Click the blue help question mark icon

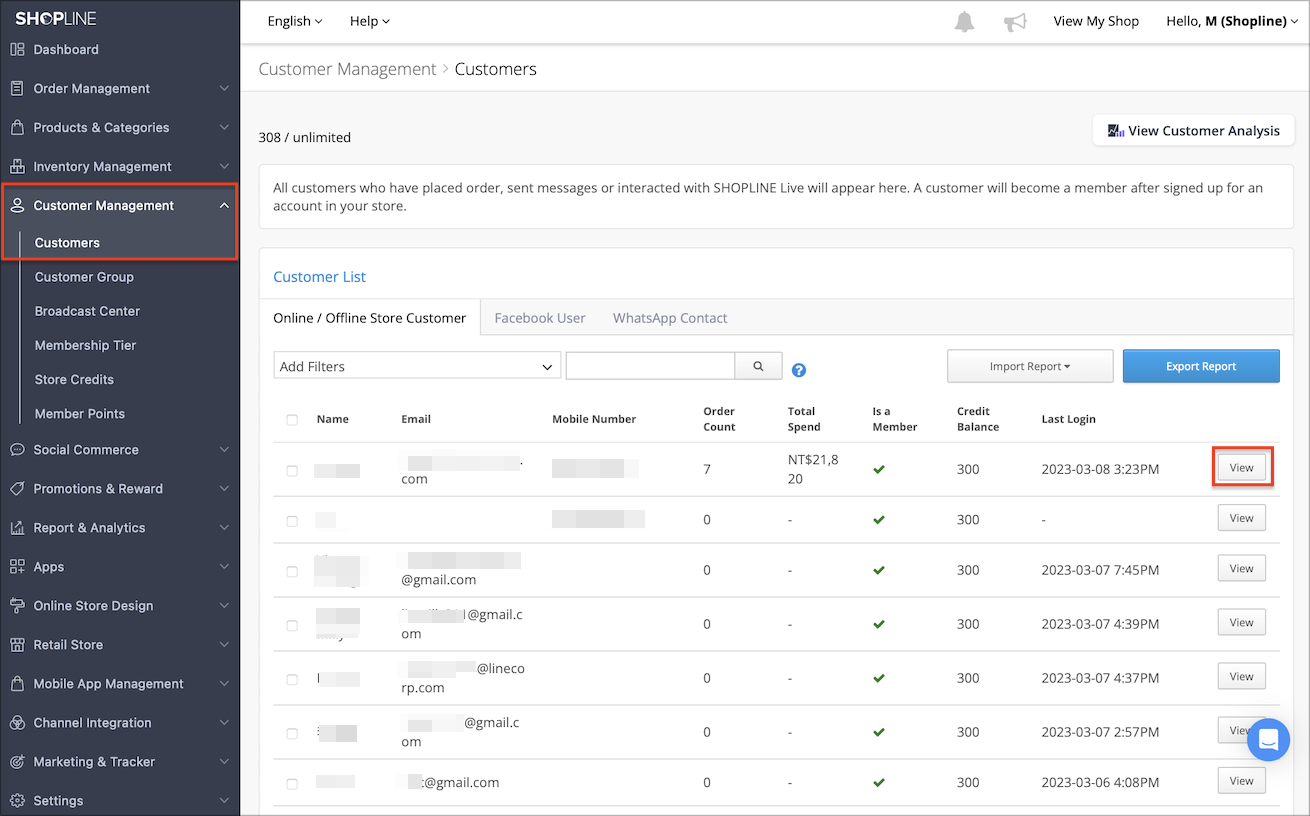(799, 370)
